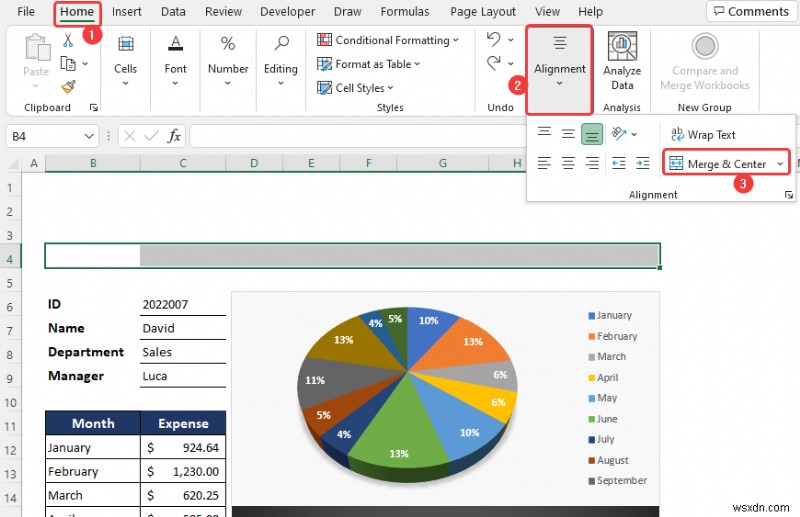800x517 pixels.
Task: Open the Redo history dropdown arrow
Action: (511, 63)
